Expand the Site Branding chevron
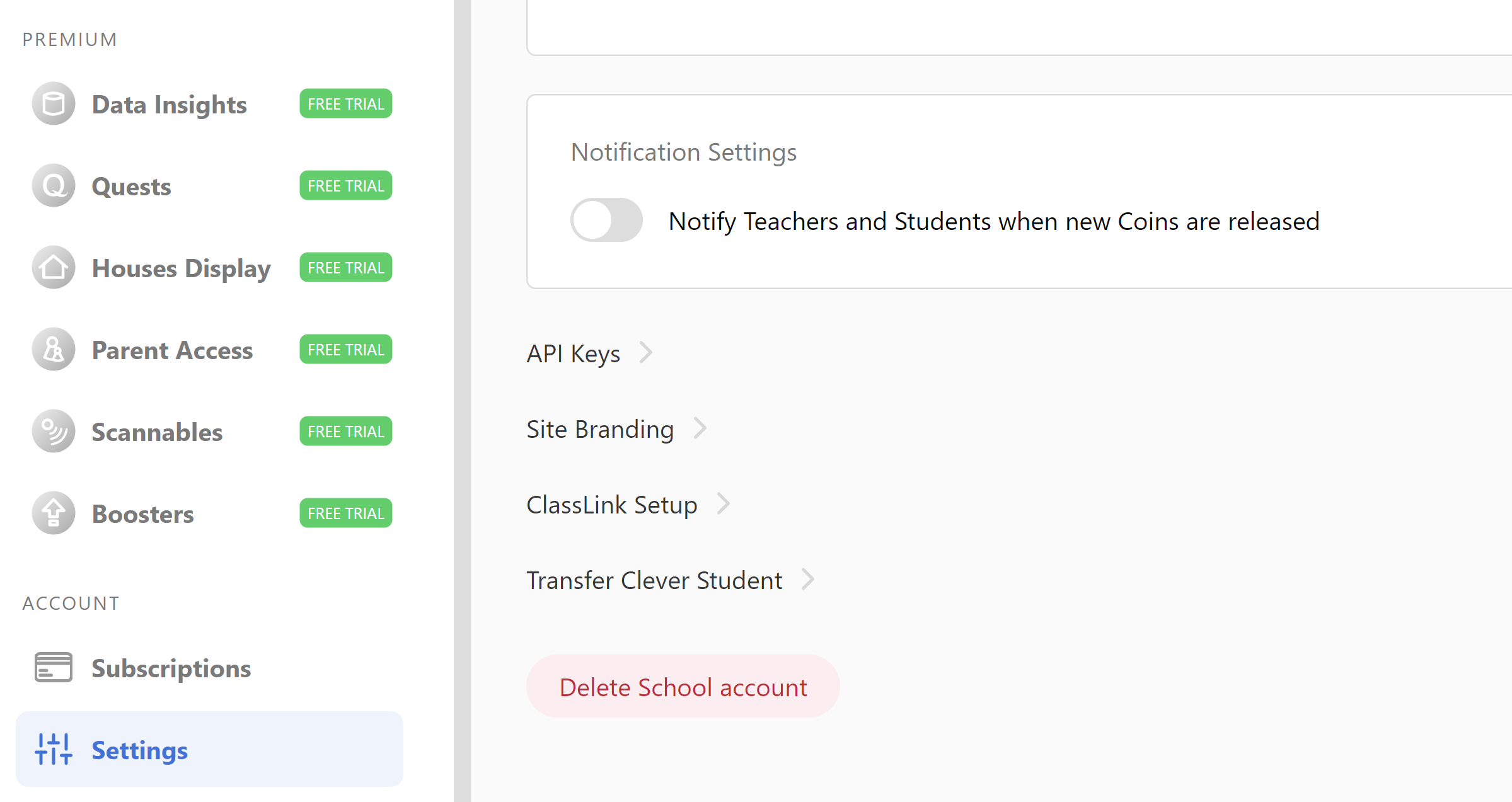 coord(700,428)
